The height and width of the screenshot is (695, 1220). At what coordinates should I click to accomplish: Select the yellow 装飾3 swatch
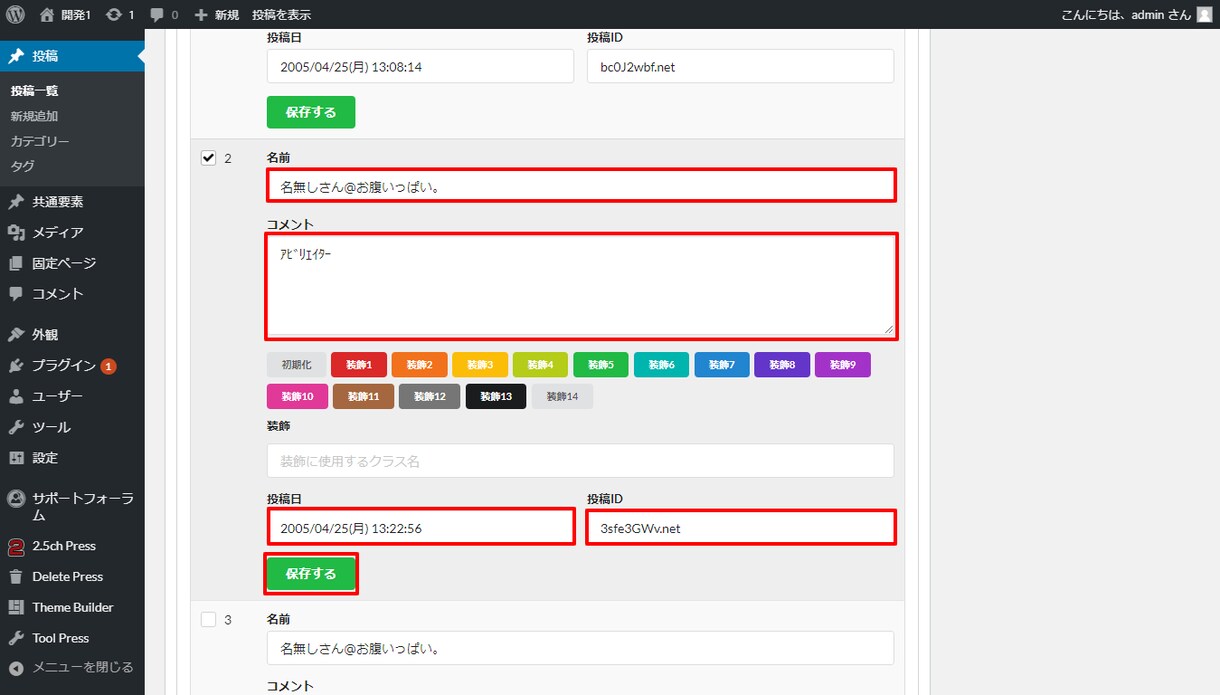pyautogui.click(x=480, y=365)
